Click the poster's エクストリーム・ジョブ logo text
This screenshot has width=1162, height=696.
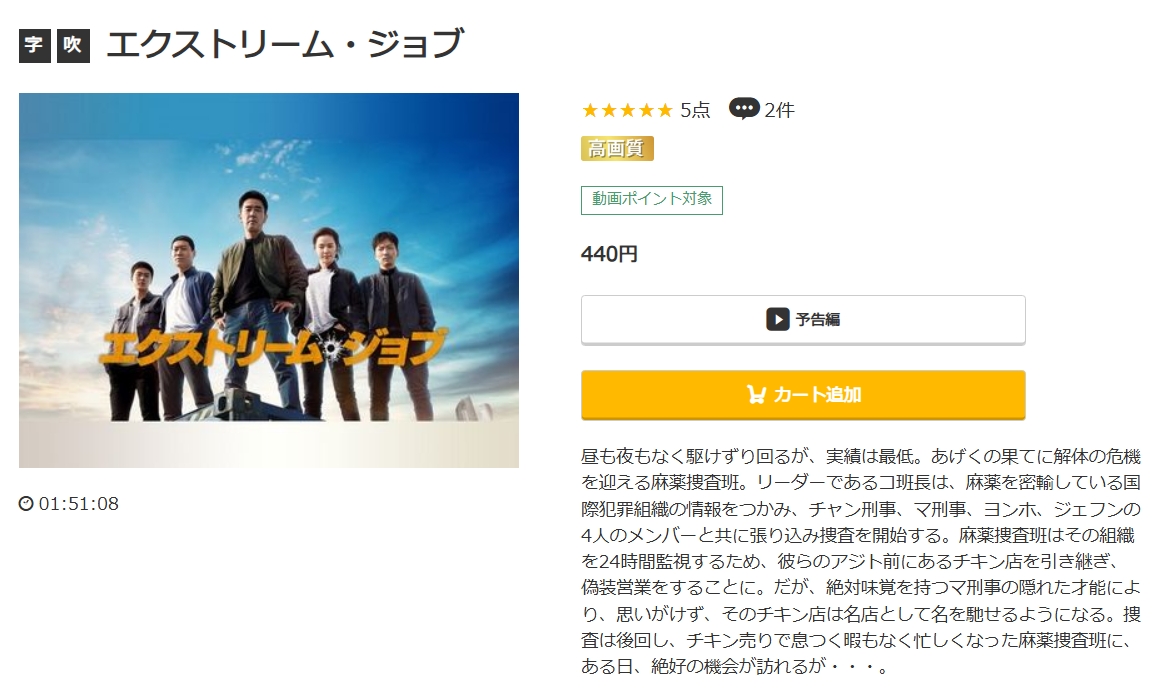(x=272, y=348)
